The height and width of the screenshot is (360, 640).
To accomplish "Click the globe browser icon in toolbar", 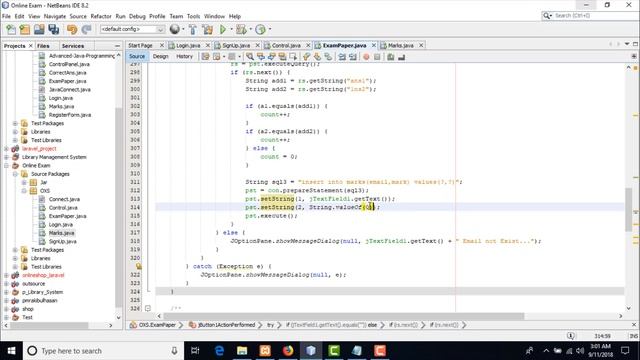I will 175,29.
